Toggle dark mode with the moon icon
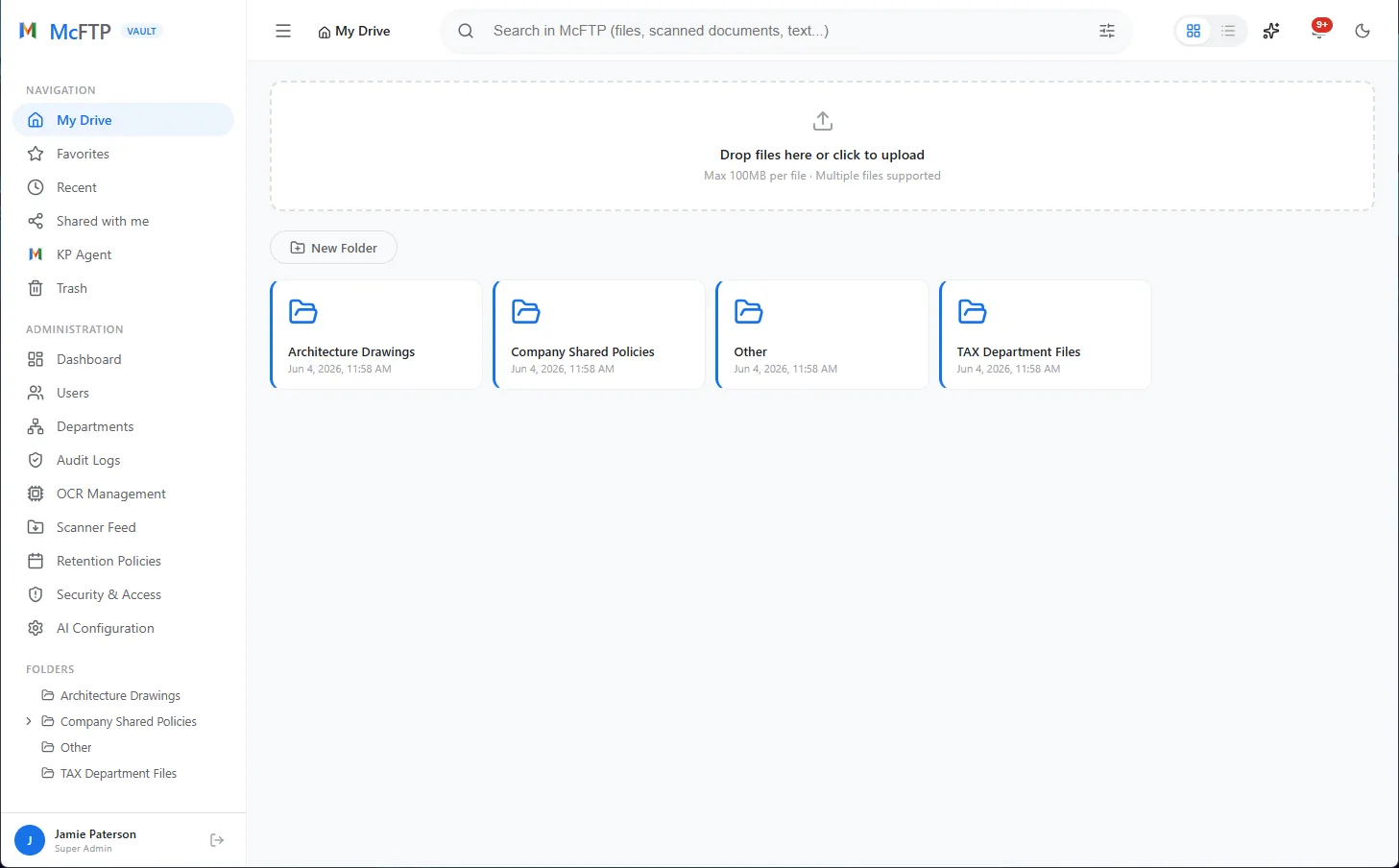 tap(1362, 31)
